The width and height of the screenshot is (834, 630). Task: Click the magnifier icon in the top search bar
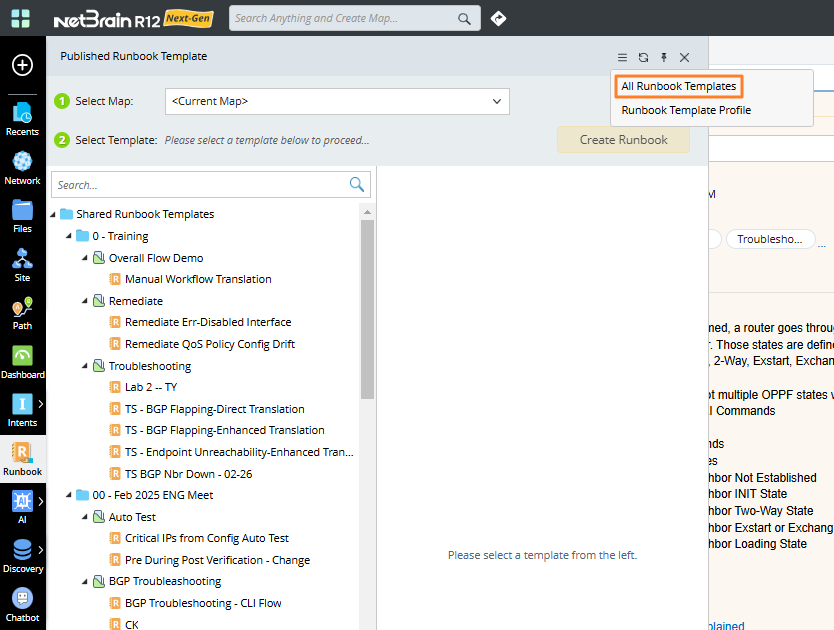(464, 19)
